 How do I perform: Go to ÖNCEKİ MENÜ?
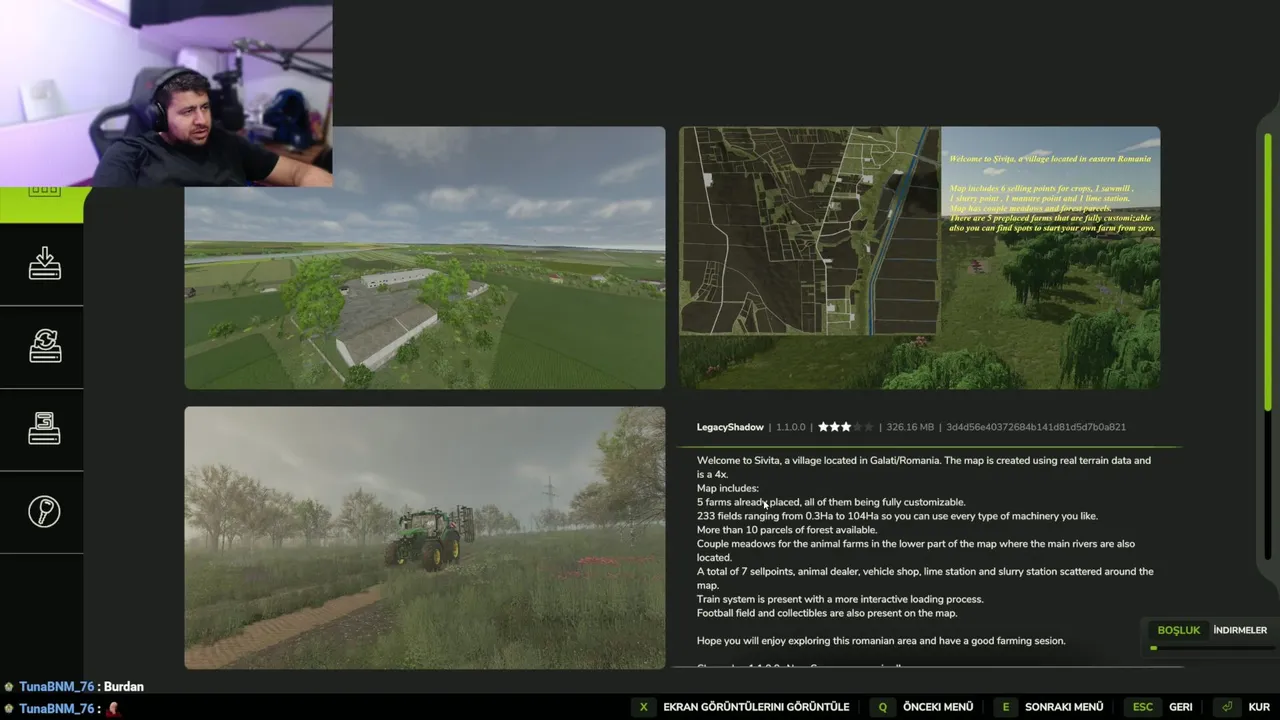pyautogui.click(x=938, y=707)
